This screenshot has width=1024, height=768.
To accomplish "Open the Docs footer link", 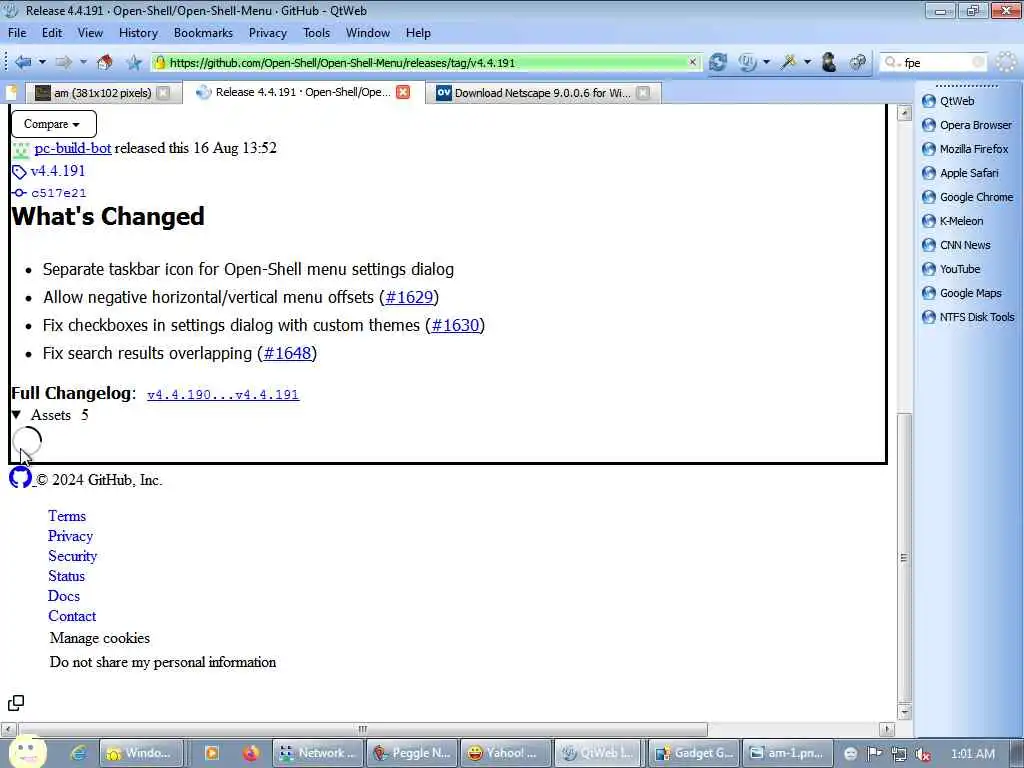I will click(64, 596).
